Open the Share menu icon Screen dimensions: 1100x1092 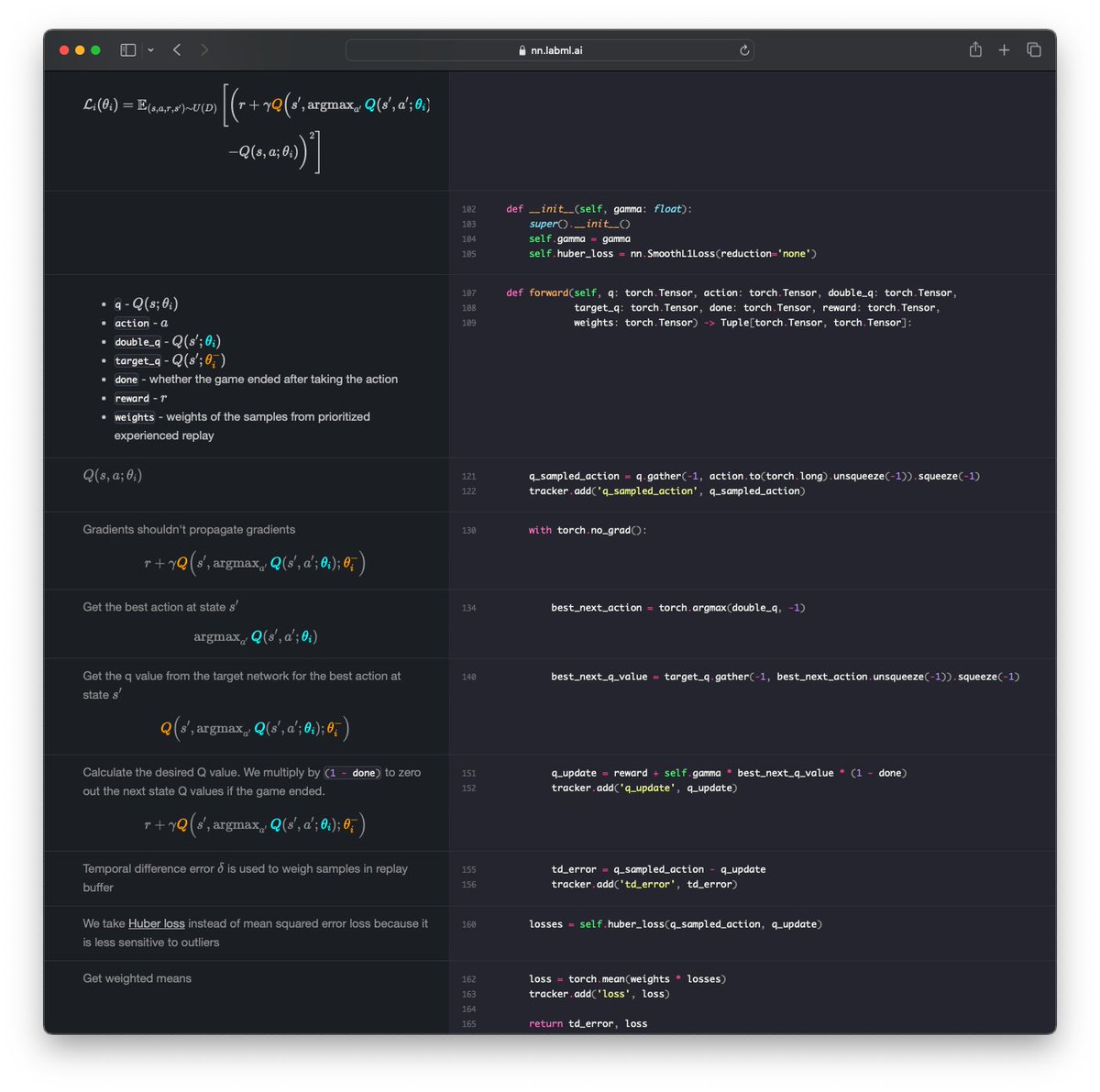tap(975, 50)
